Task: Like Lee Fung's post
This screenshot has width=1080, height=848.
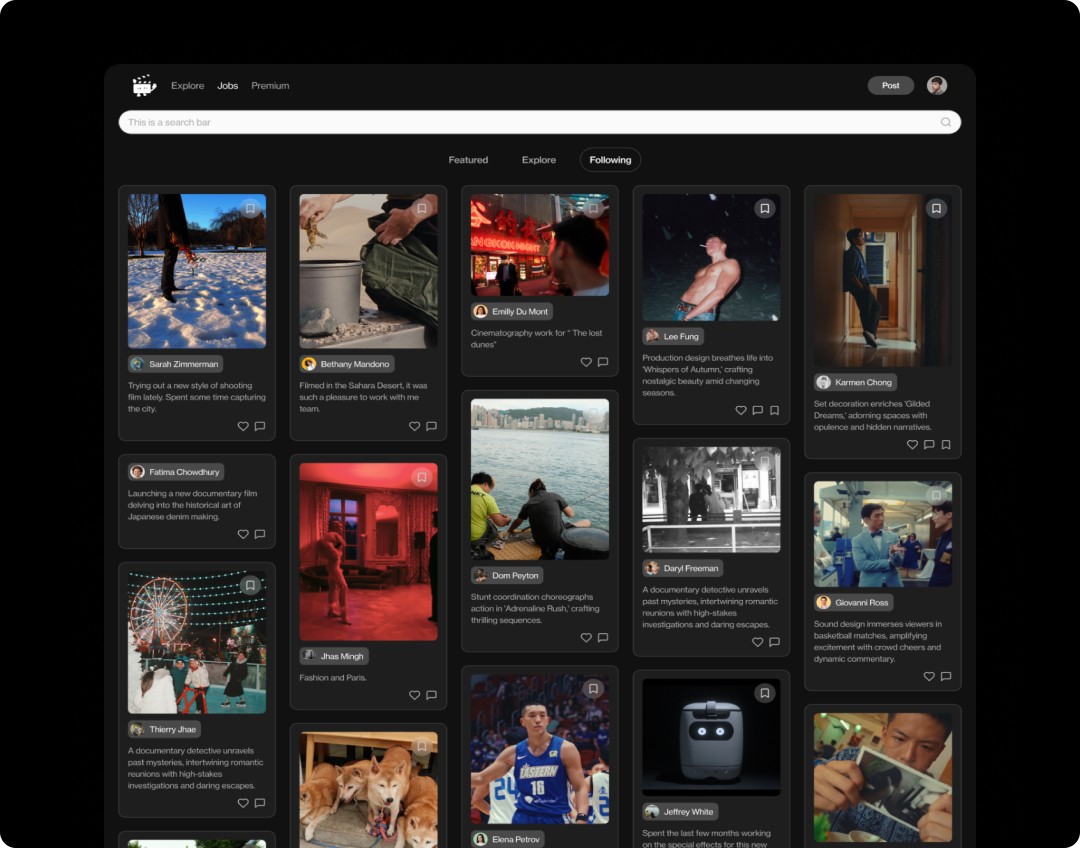Action: click(741, 411)
